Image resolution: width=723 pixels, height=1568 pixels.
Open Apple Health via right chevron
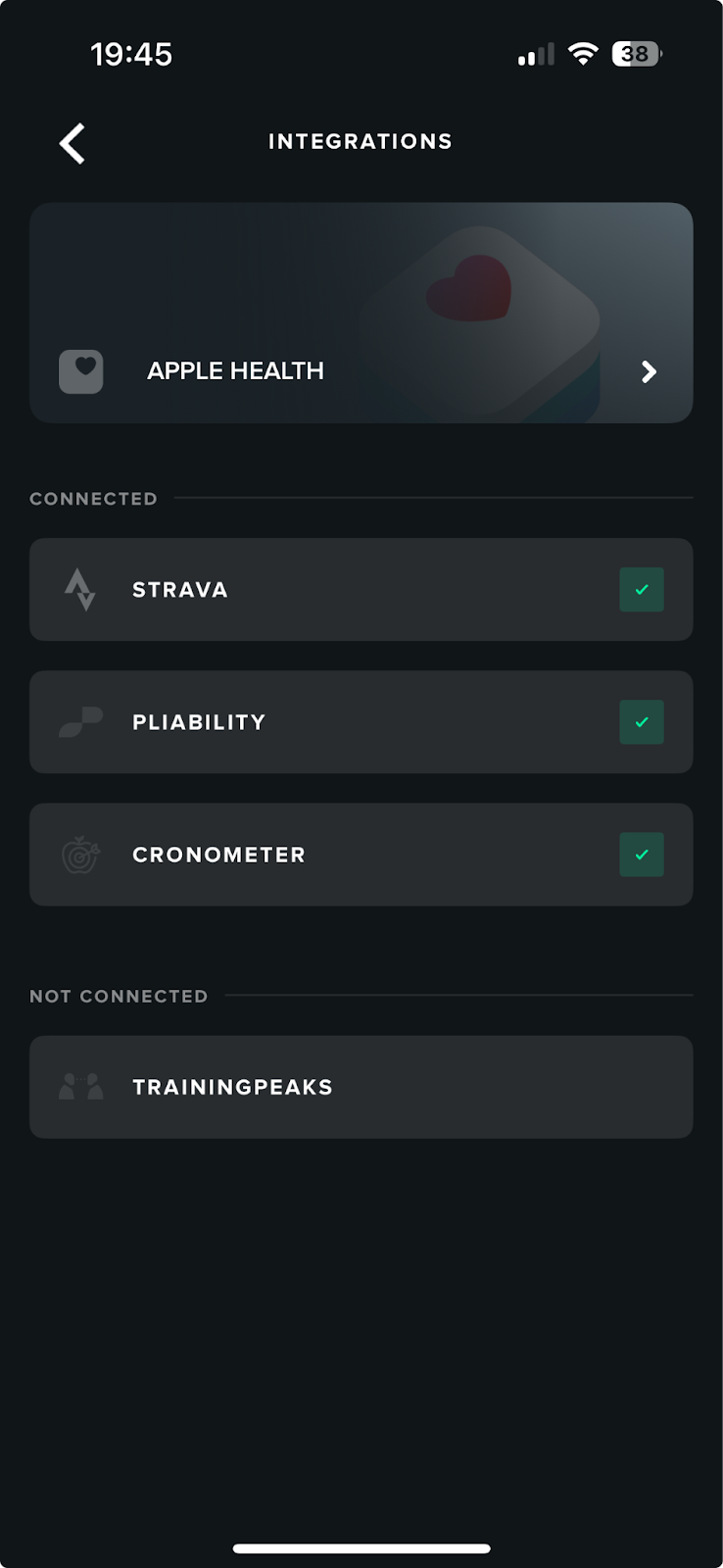649,371
